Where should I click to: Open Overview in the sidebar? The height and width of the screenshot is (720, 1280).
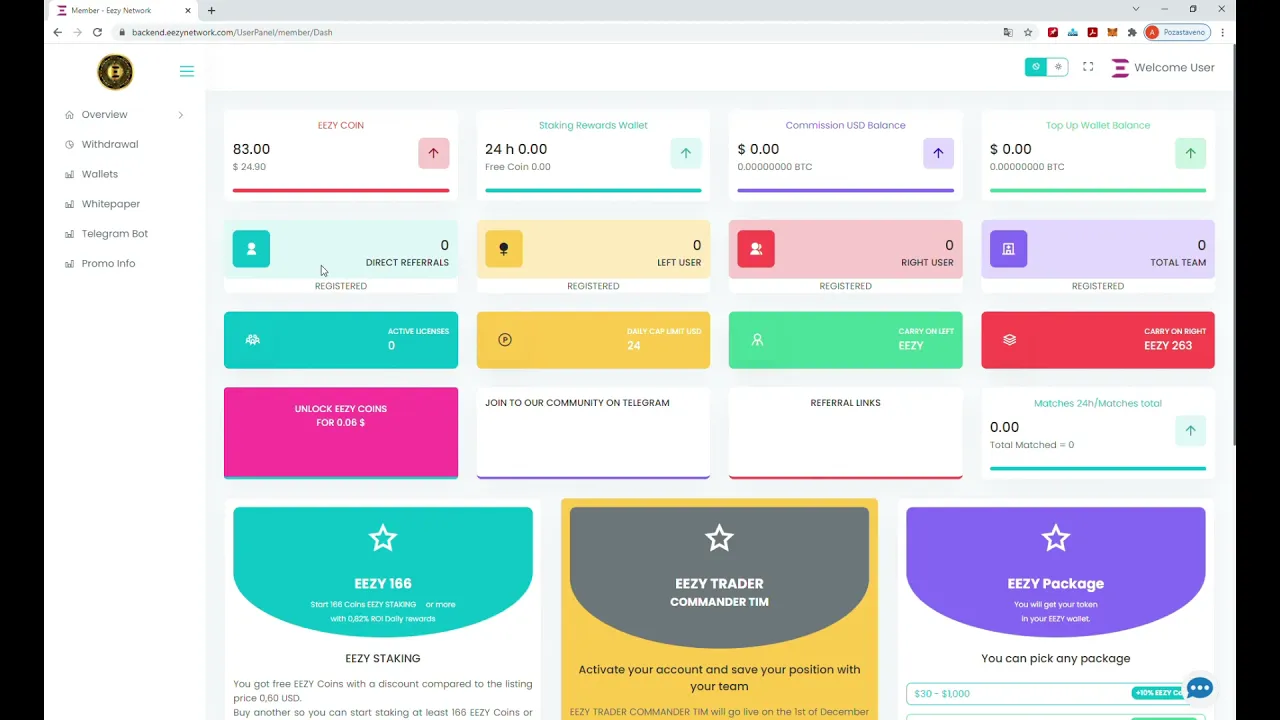[x=105, y=115]
